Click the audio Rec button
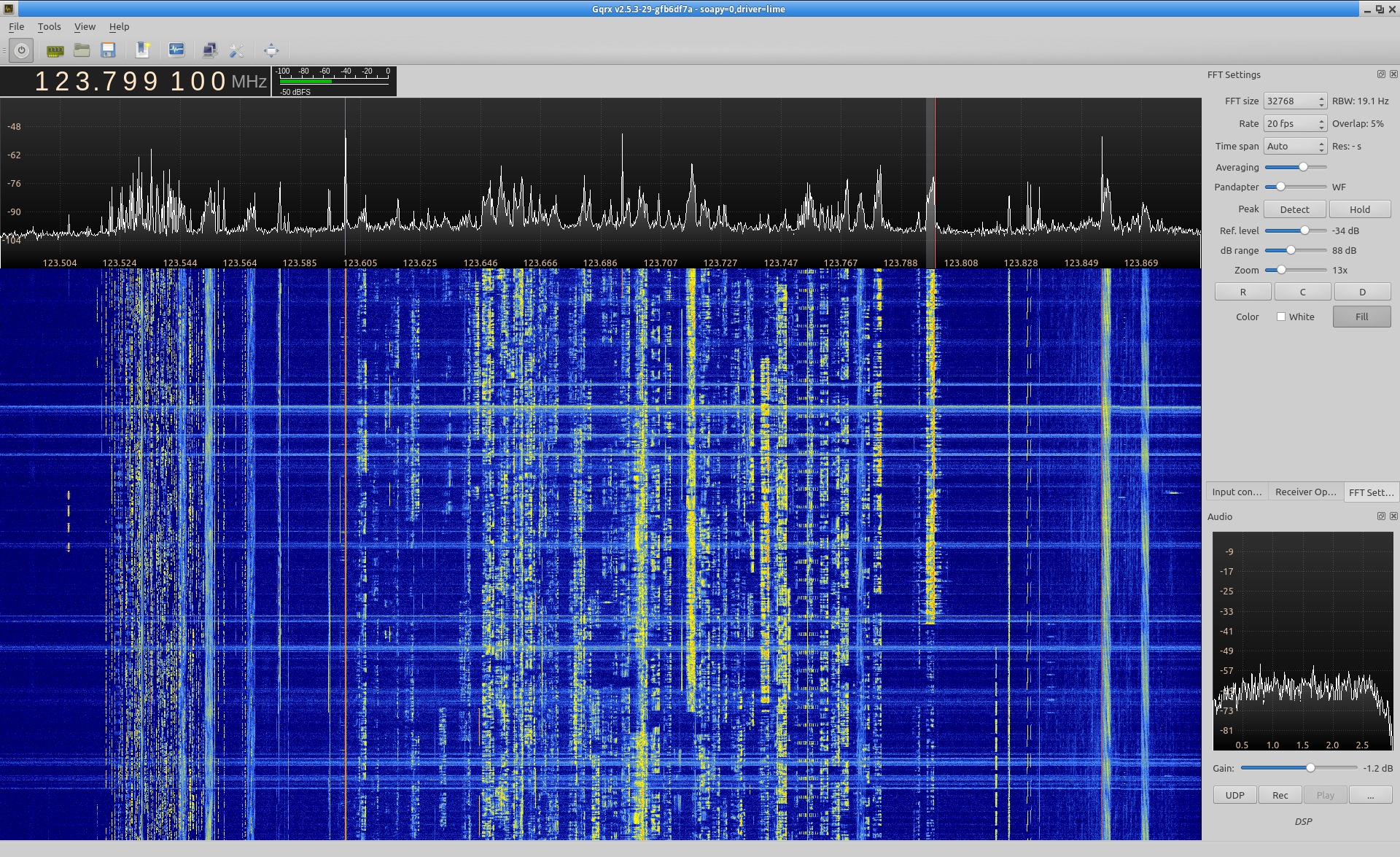1400x857 pixels. [1280, 795]
